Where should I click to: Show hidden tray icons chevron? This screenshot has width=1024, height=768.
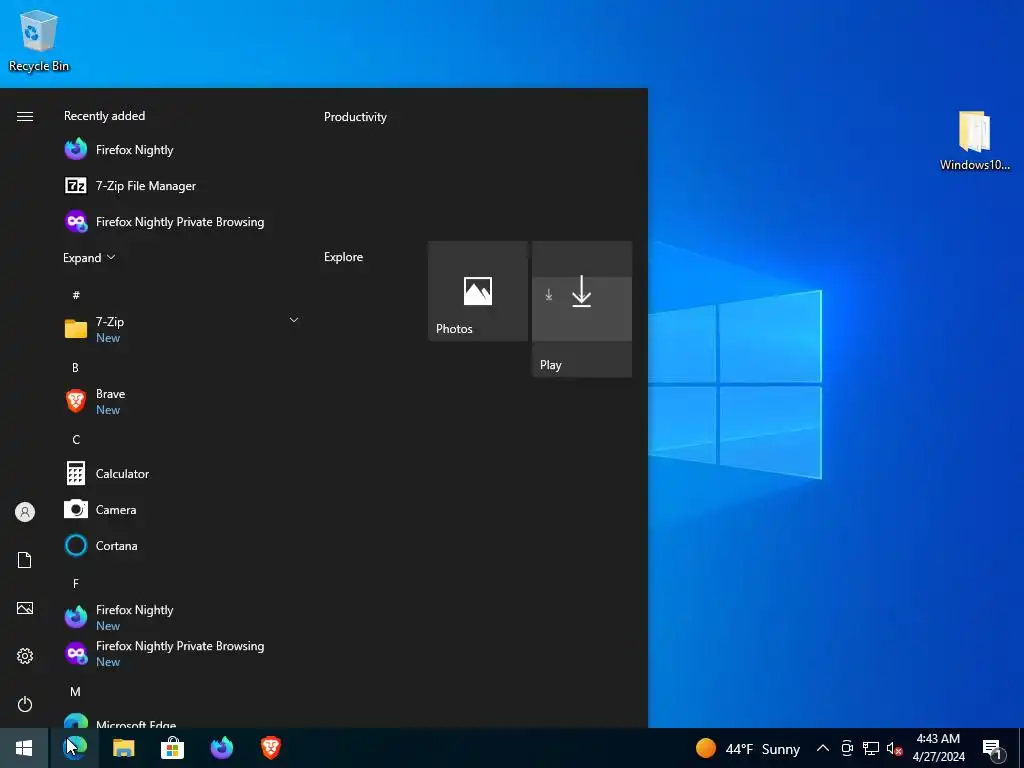(823, 748)
